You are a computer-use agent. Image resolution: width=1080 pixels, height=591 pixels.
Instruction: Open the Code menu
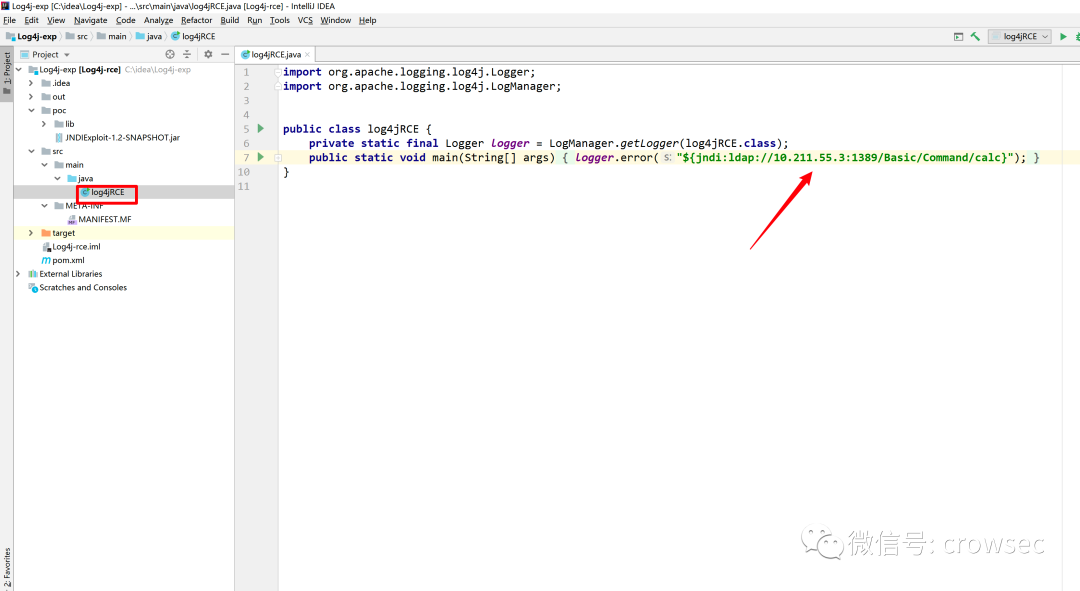[x=125, y=20]
